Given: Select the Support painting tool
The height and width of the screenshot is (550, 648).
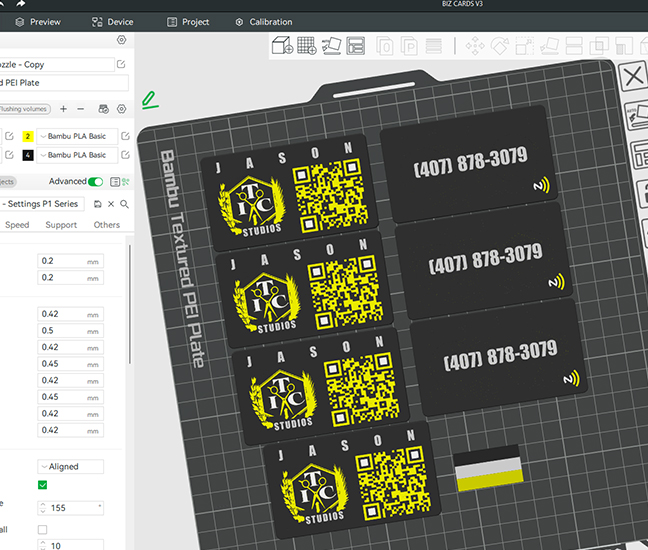Looking at the screenshot, I should (624, 46).
